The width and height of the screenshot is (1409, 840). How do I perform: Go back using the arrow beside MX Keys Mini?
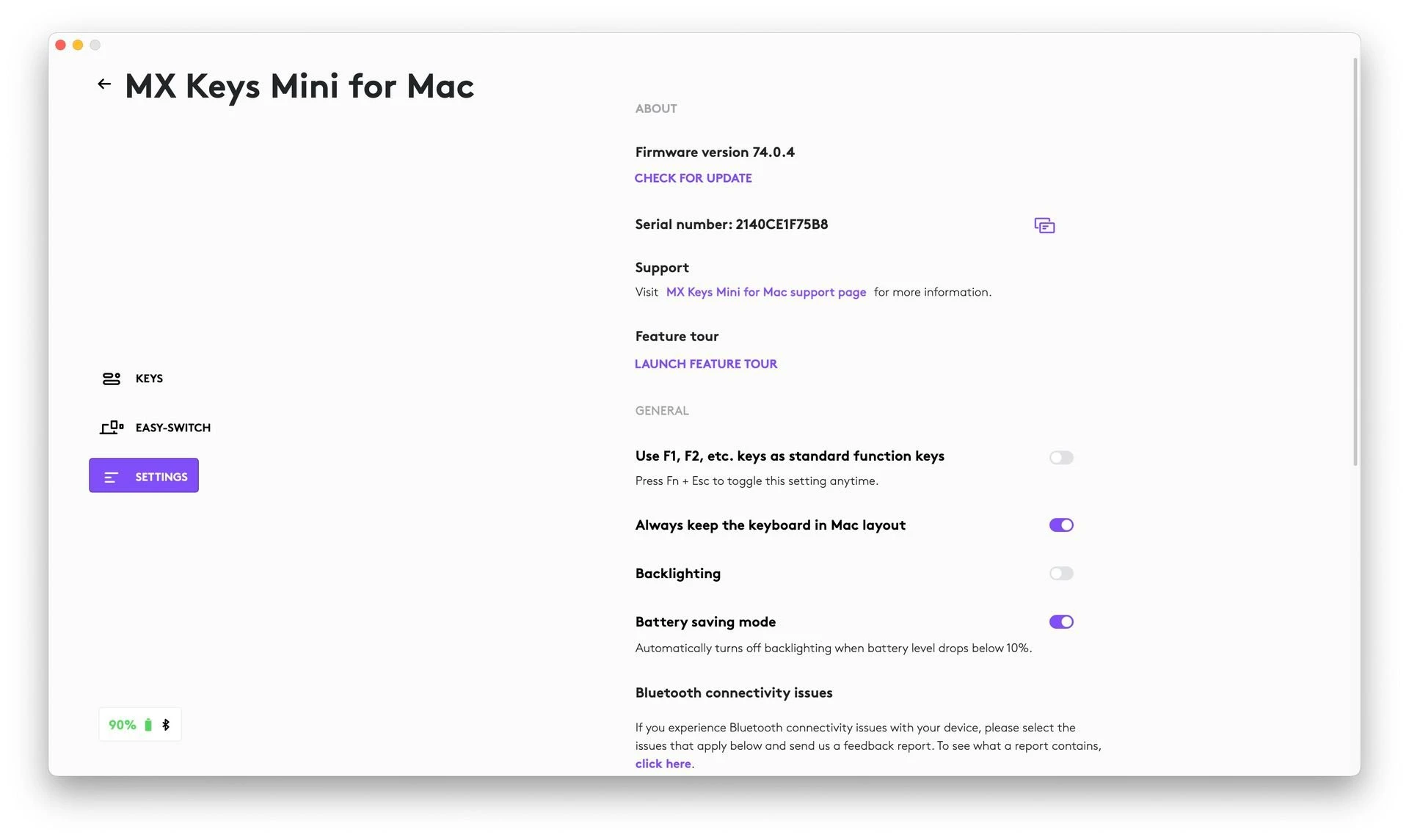pyautogui.click(x=104, y=84)
